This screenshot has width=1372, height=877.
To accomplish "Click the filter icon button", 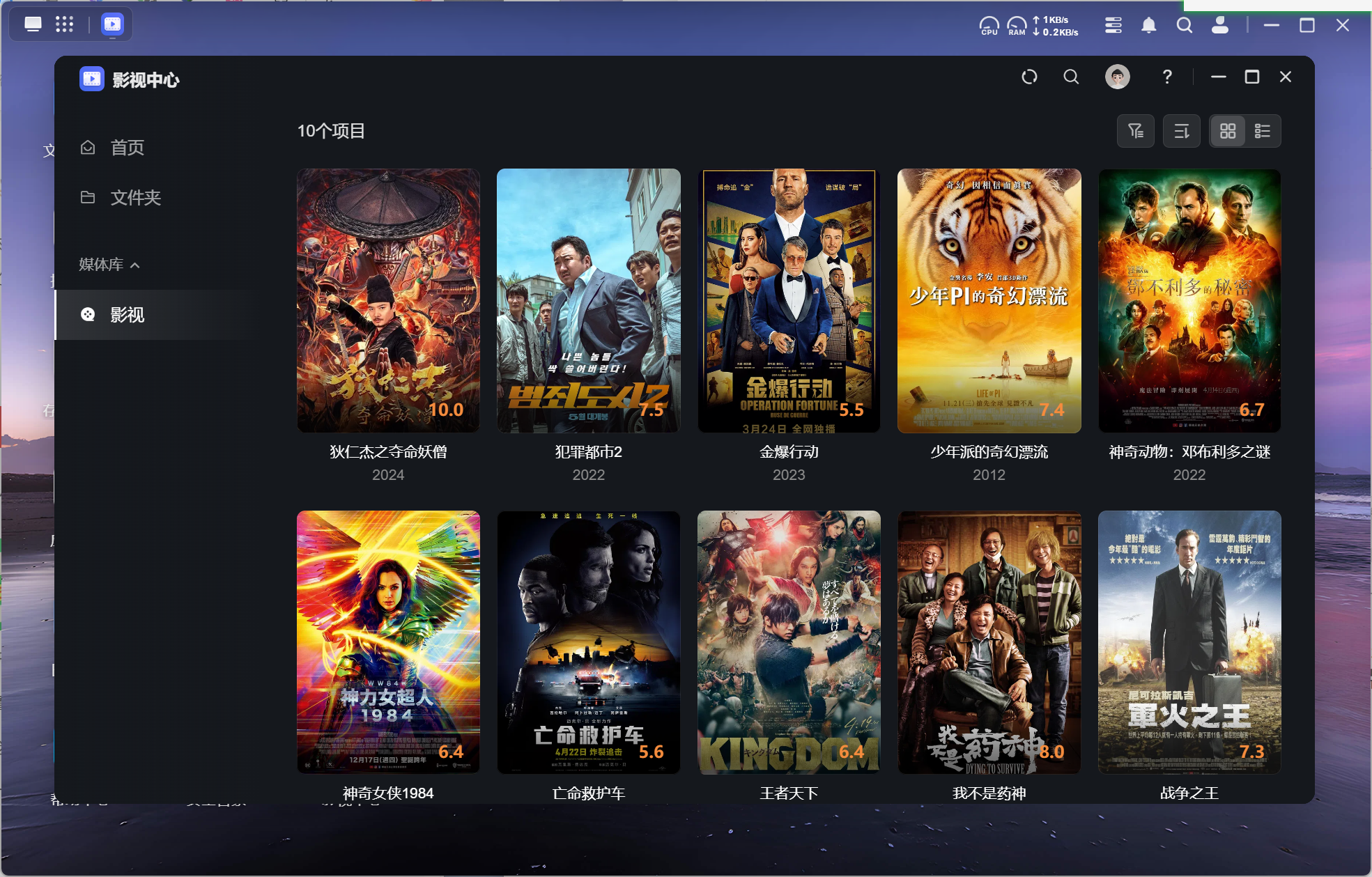I will click(1135, 131).
